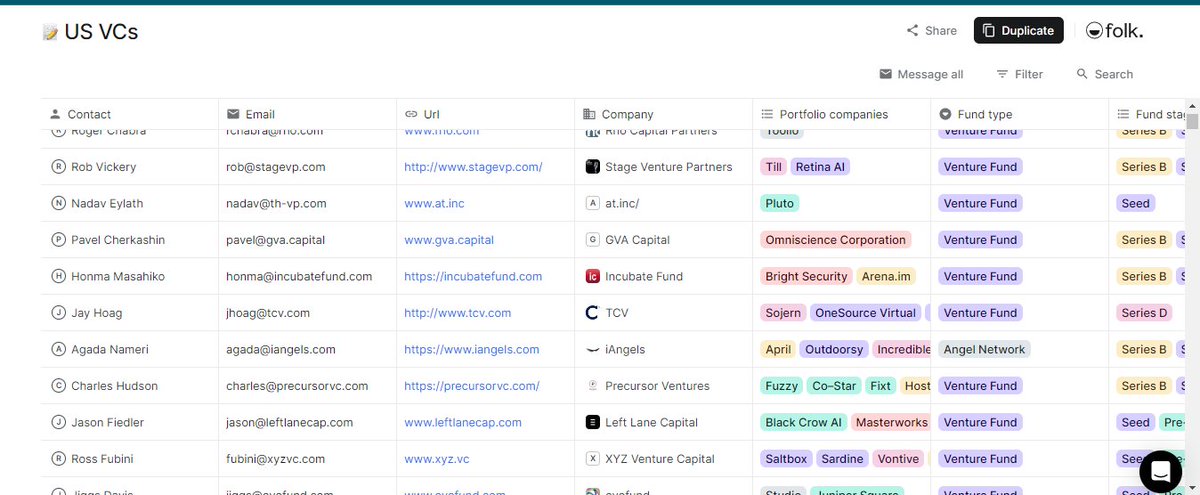Image resolution: width=1200 pixels, height=495 pixels.
Task: Click the Retina AI portfolio tag
Action: pyautogui.click(x=820, y=167)
